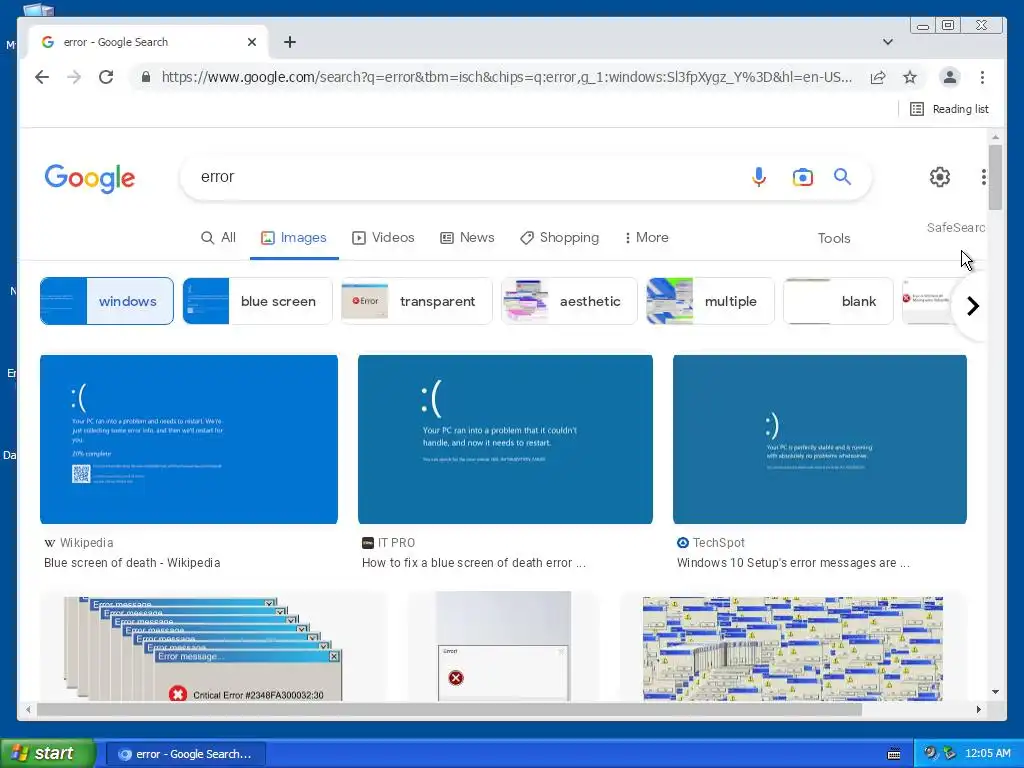Open a new tab with the plus button
1024x768 pixels.
[x=290, y=42]
